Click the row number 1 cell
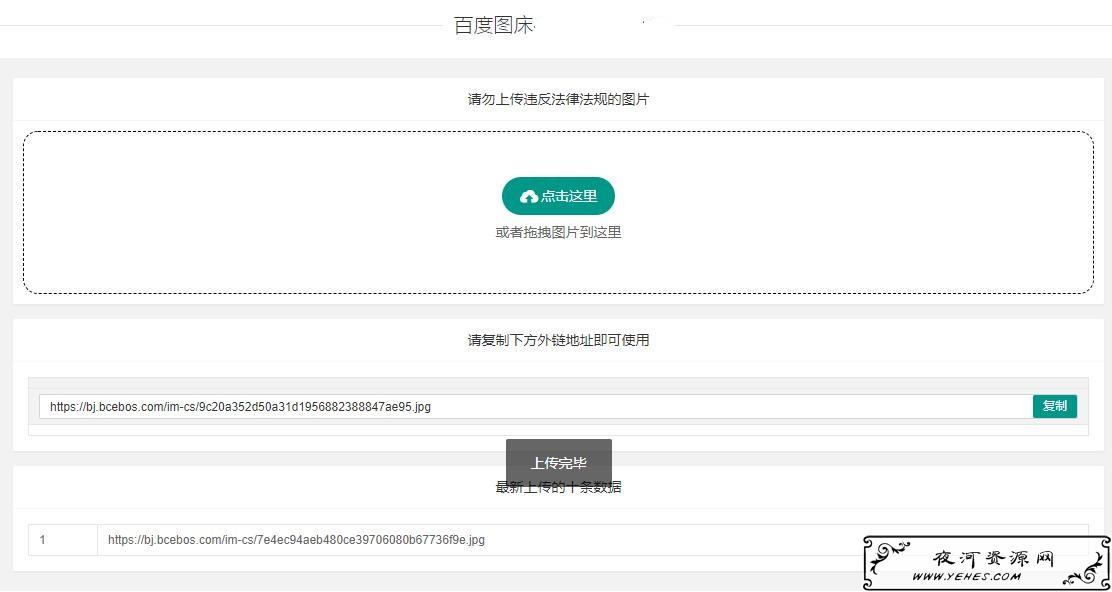 pos(62,540)
